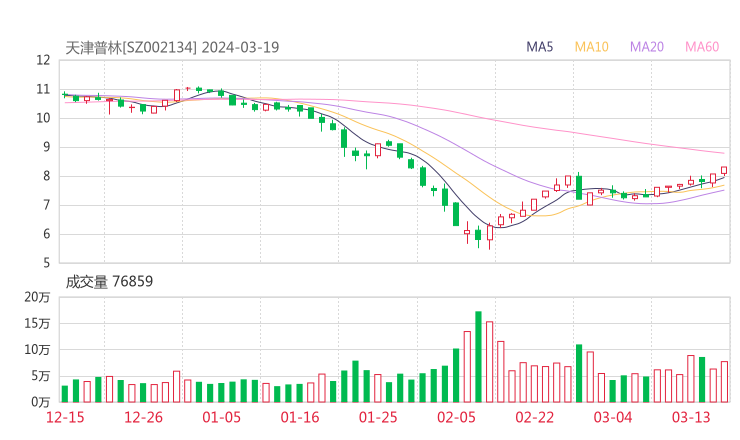Click the price axis value 7

(46, 205)
